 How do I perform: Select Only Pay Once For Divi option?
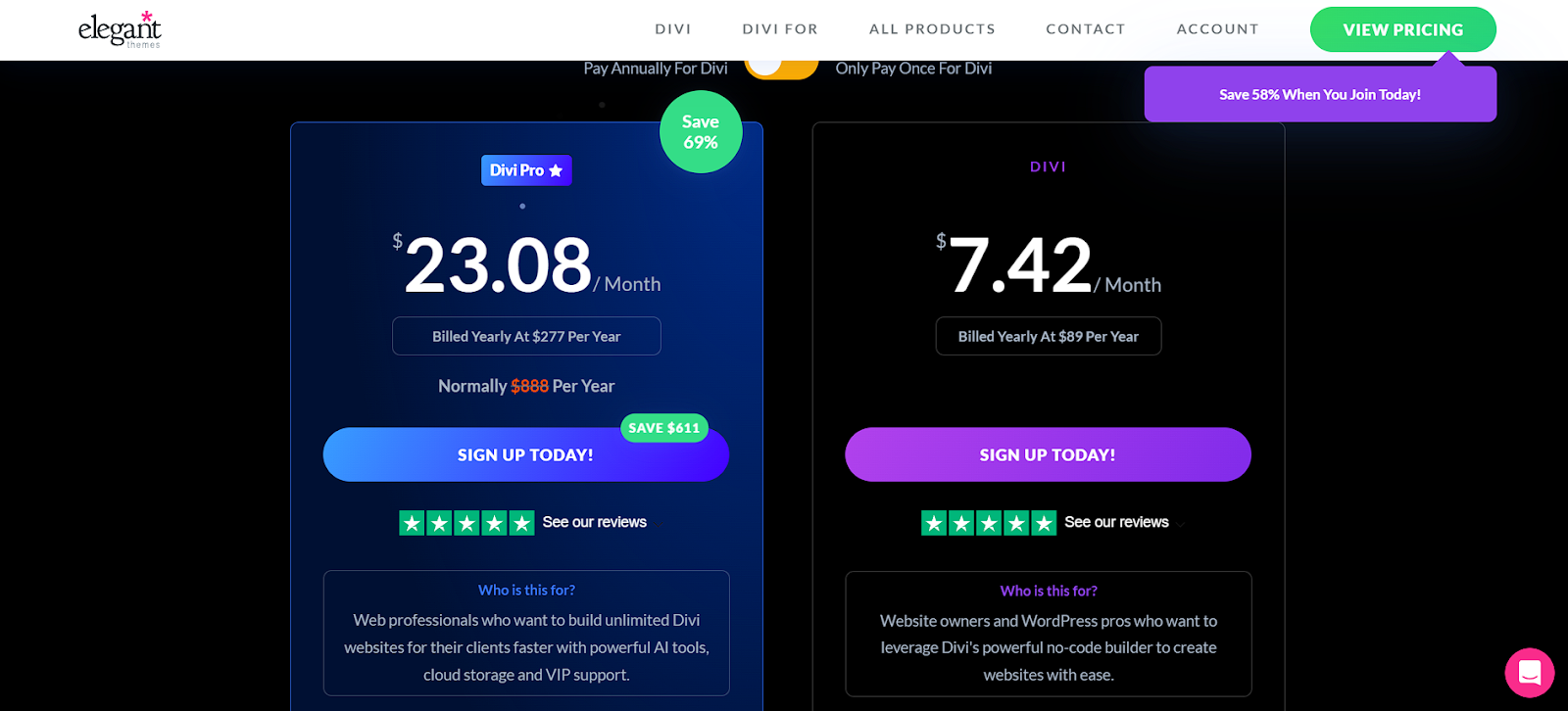point(913,69)
